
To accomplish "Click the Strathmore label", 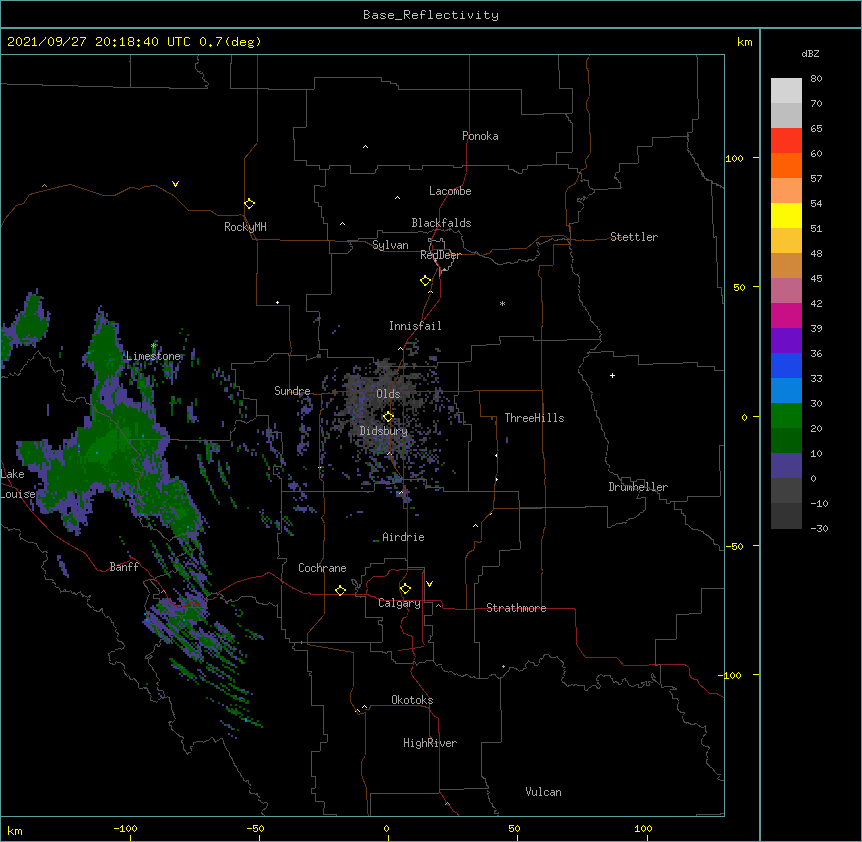I will [x=516, y=608].
